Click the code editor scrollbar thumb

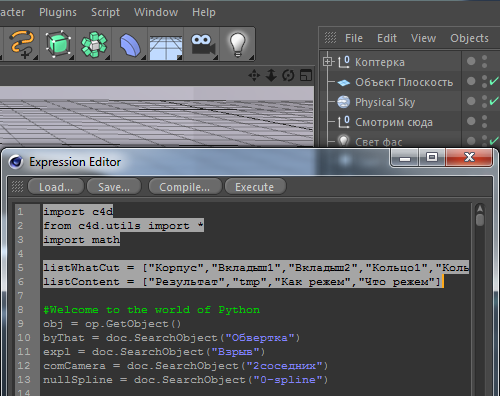point(480,220)
